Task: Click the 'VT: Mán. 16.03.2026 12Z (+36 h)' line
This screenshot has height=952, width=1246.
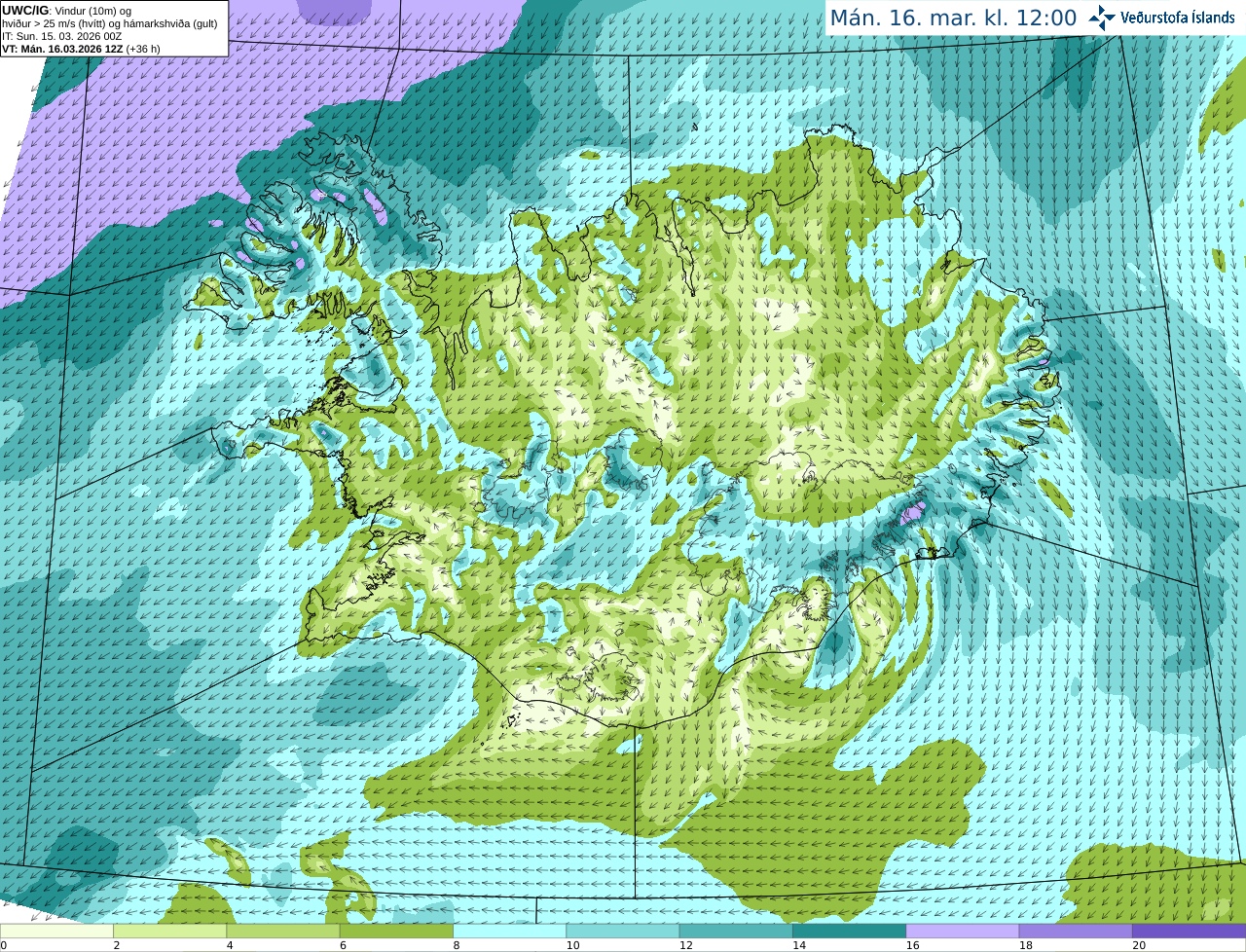Action: click(81, 49)
